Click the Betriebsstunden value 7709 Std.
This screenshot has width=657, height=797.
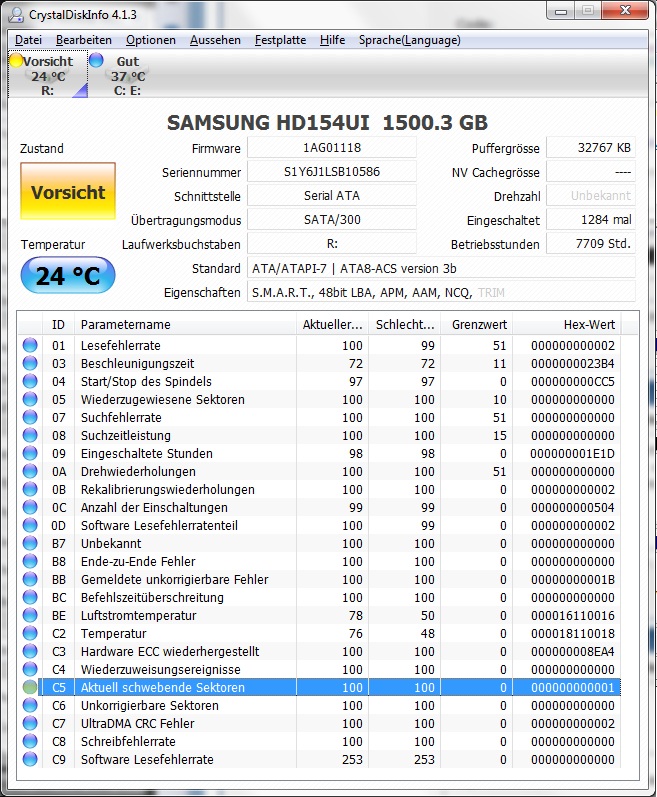pyautogui.click(x=590, y=243)
